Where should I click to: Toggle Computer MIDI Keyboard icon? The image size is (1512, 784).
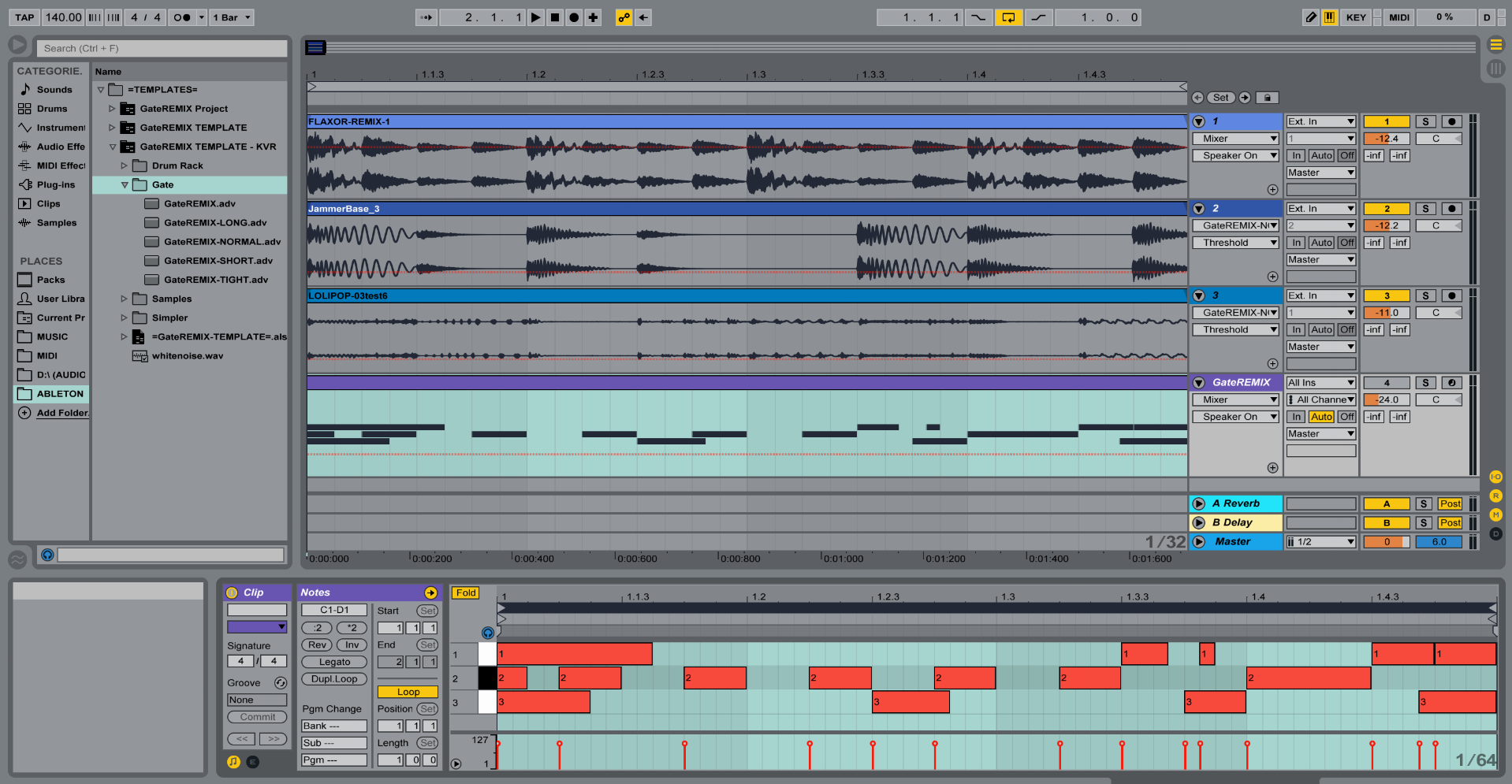[x=1329, y=17]
